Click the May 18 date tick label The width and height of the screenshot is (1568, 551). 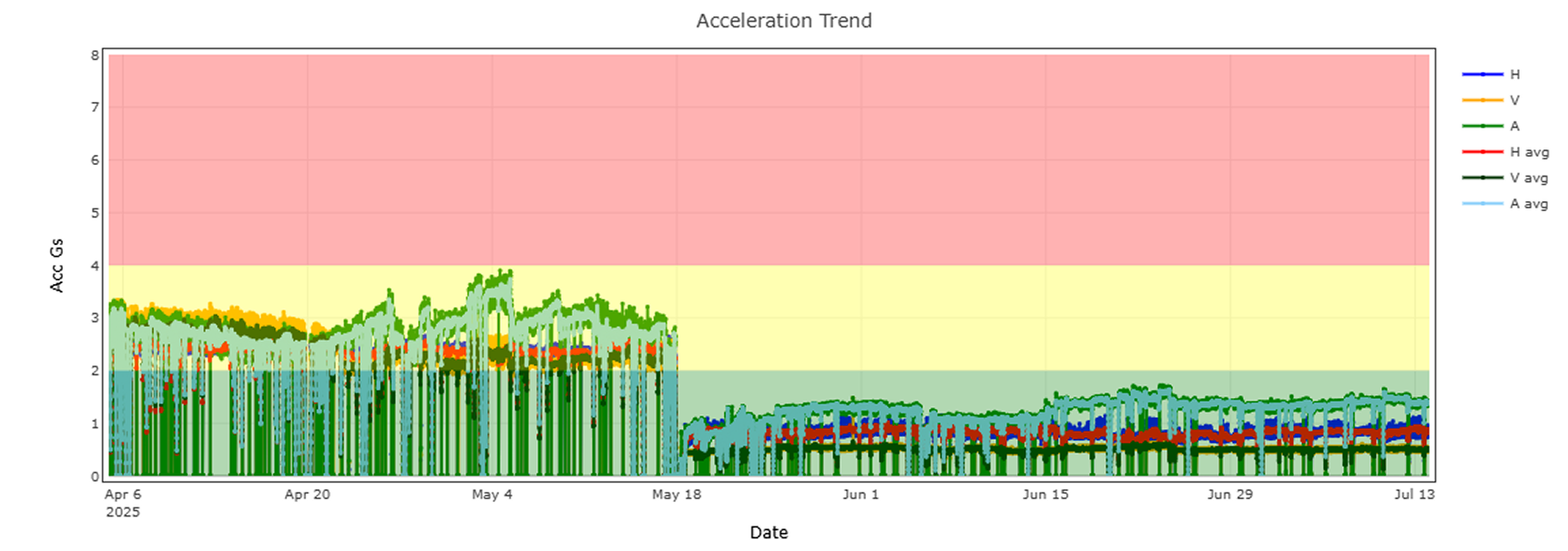pyautogui.click(x=677, y=495)
